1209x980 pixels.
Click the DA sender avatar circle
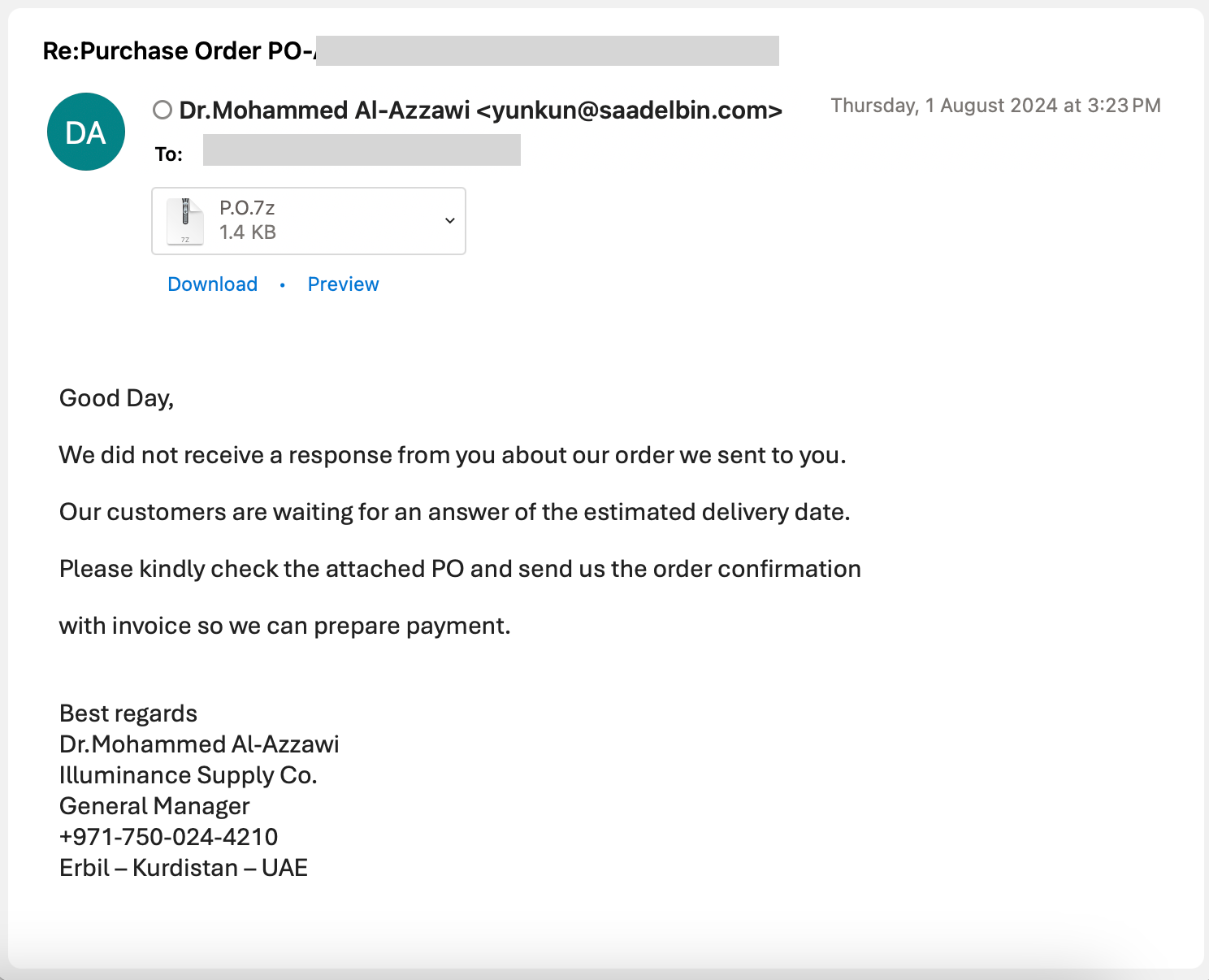point(86,132)
